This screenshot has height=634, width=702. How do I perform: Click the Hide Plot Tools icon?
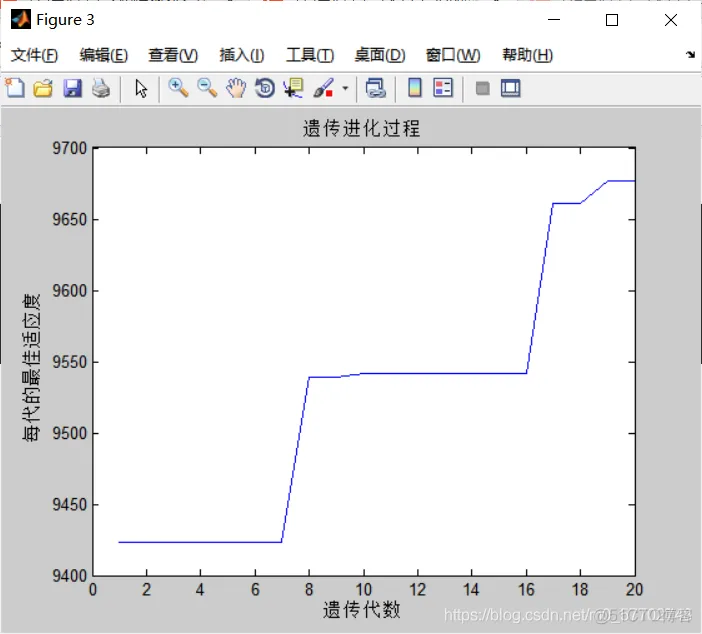coord(482,88)
